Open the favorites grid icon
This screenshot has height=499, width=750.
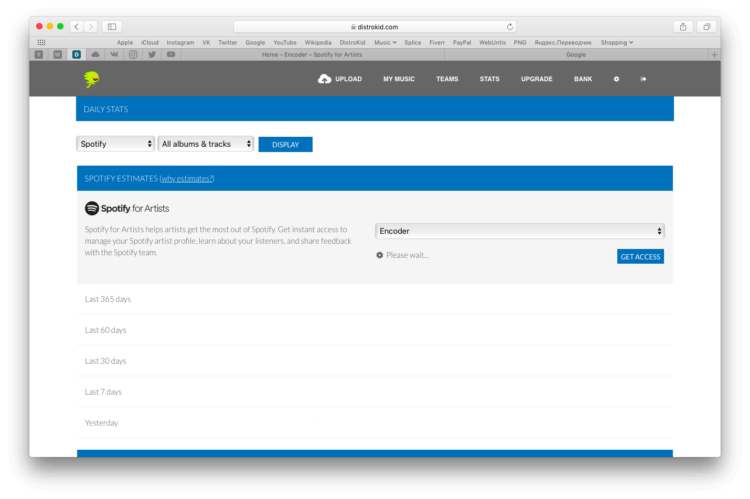(42, 43)
